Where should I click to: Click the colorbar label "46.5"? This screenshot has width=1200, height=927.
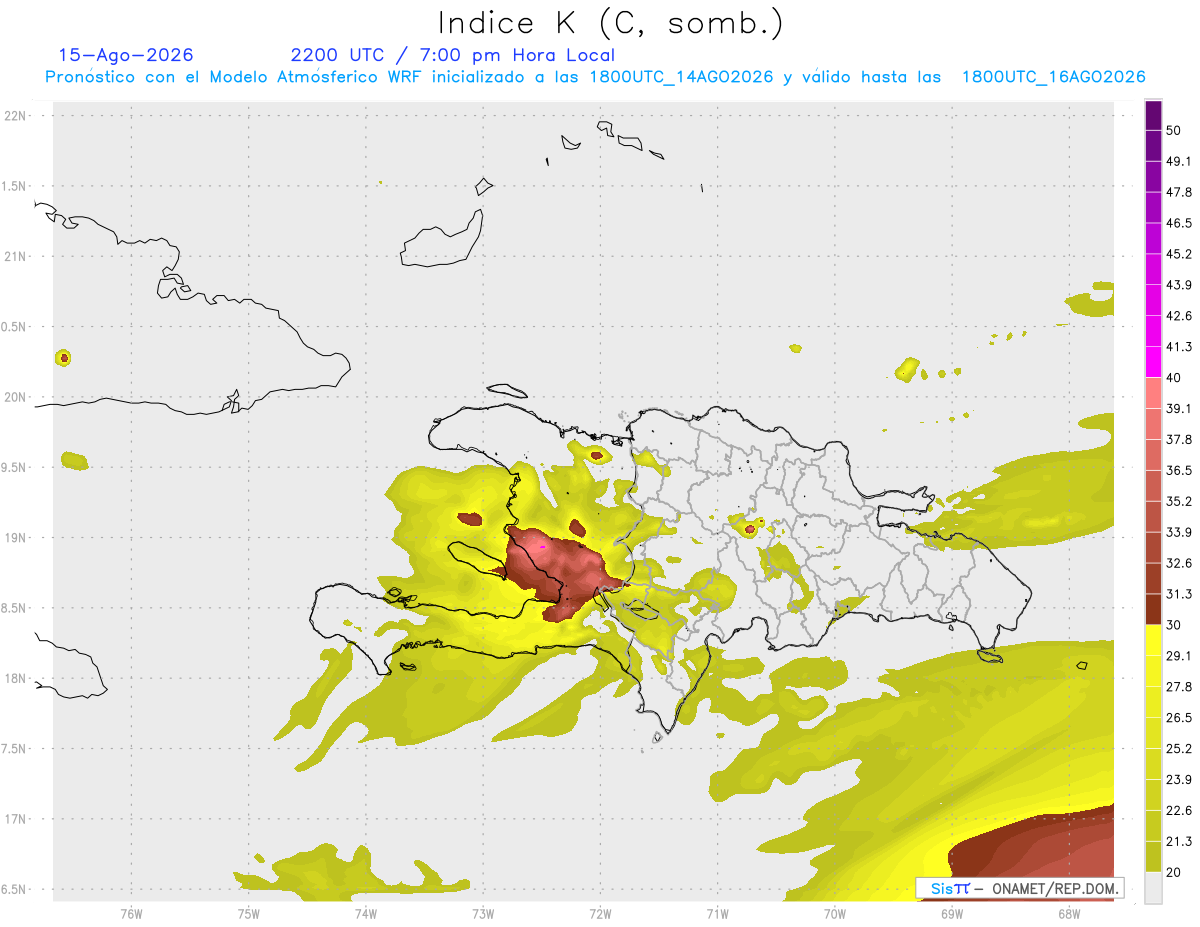pos(1179,224)
